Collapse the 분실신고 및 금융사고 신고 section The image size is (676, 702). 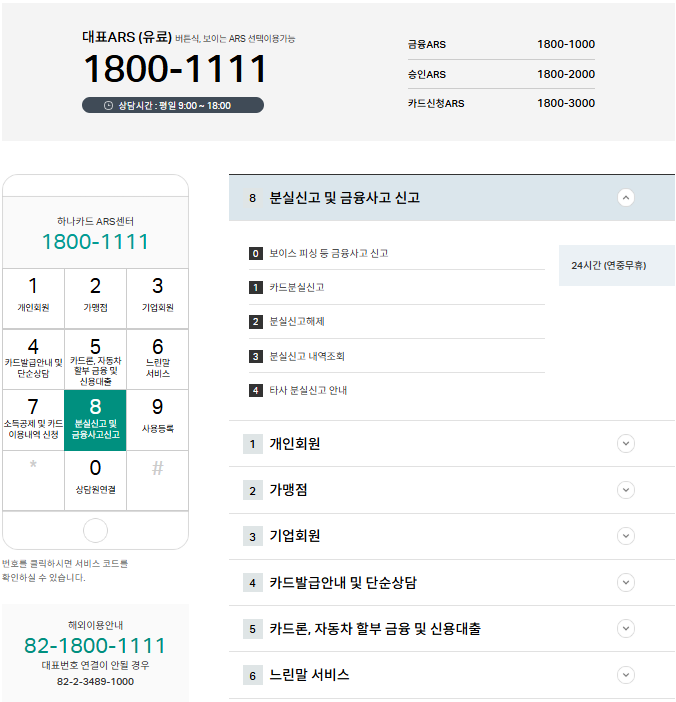point(626,197)
